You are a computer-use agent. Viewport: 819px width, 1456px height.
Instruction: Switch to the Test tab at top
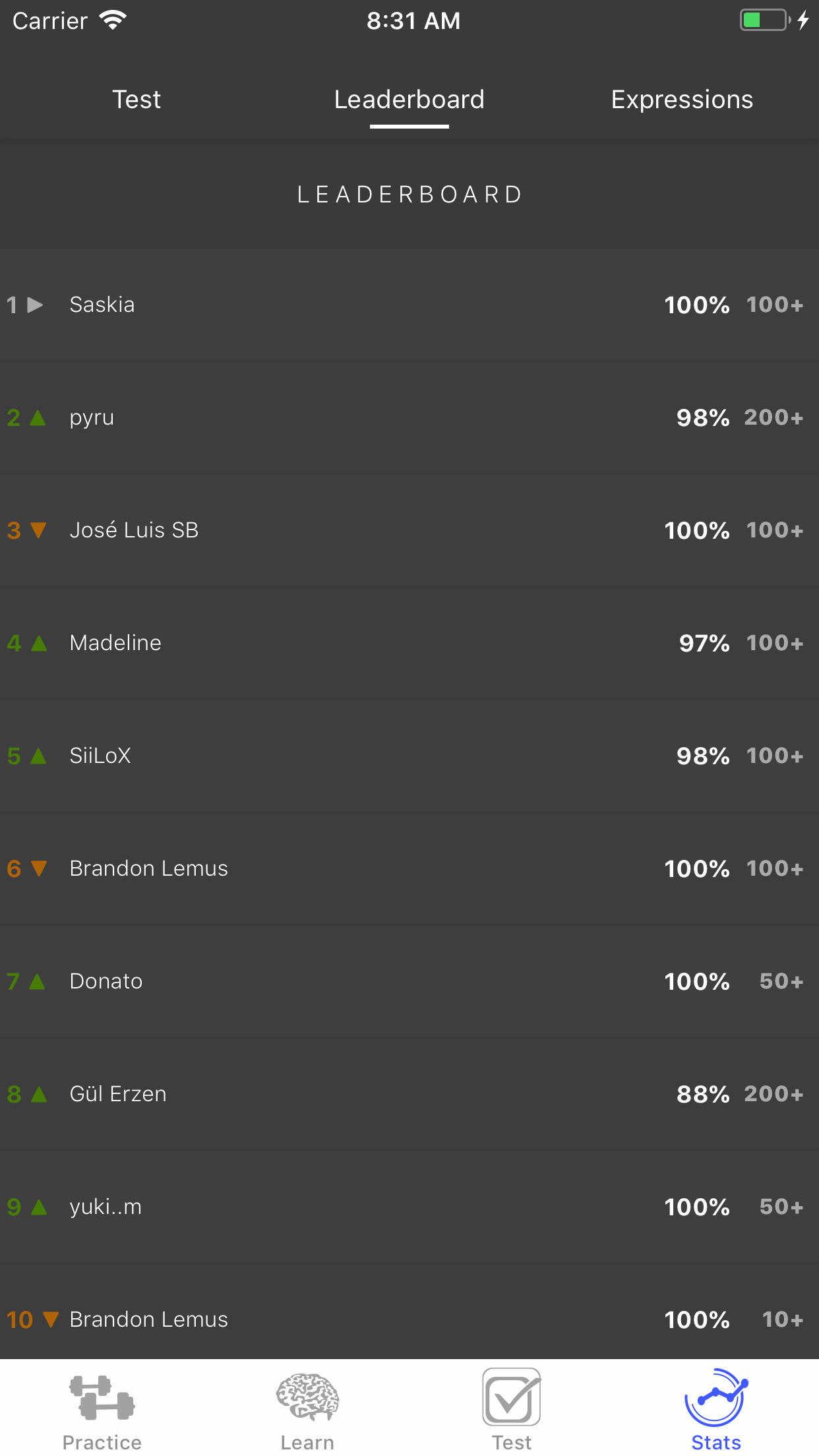pyautogui.click(x=136, y=100)
